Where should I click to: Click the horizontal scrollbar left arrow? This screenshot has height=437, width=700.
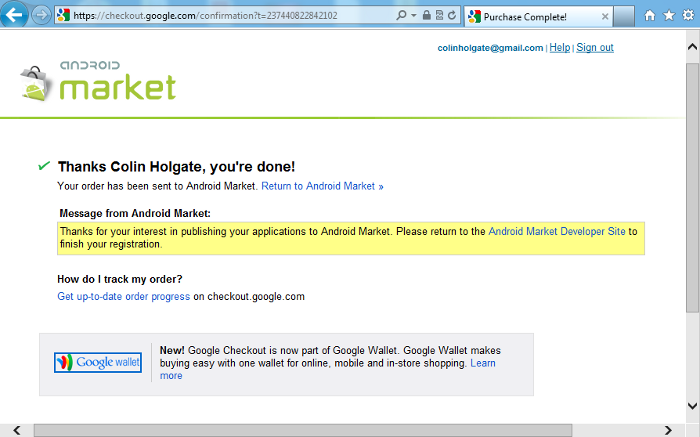pos(17,430)
